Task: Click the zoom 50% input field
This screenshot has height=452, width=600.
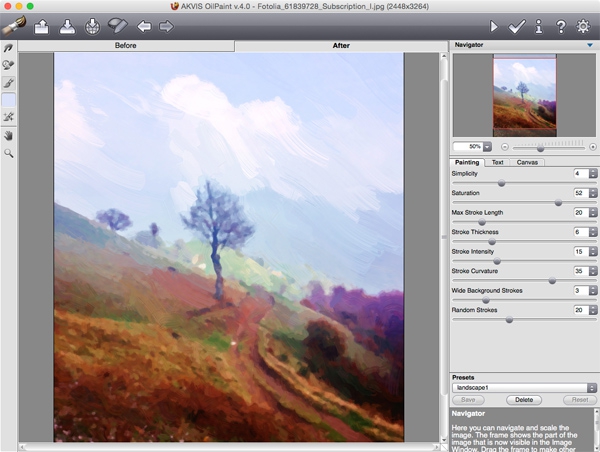Action: 468,147
